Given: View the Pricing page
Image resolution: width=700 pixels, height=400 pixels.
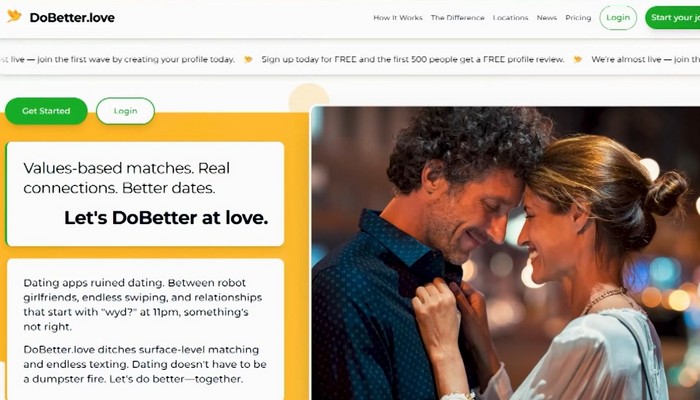Looking at the screenshot, I should coord(578,18).
